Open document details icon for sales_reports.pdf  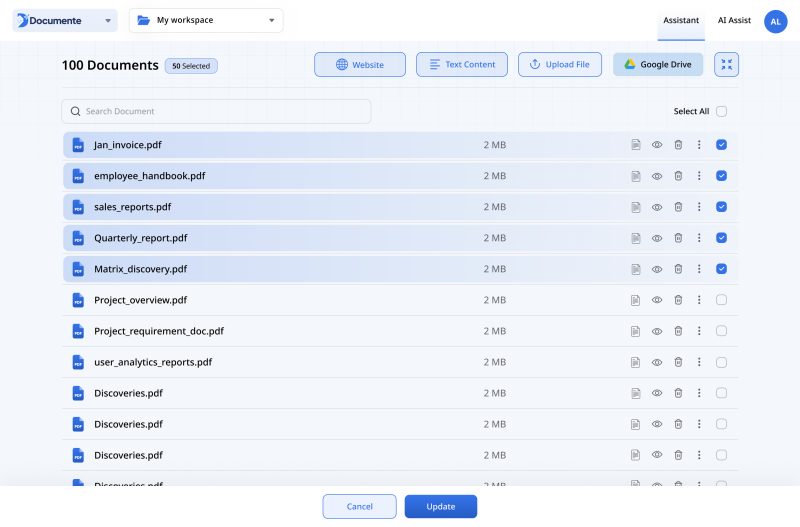[x=636, y=207]
